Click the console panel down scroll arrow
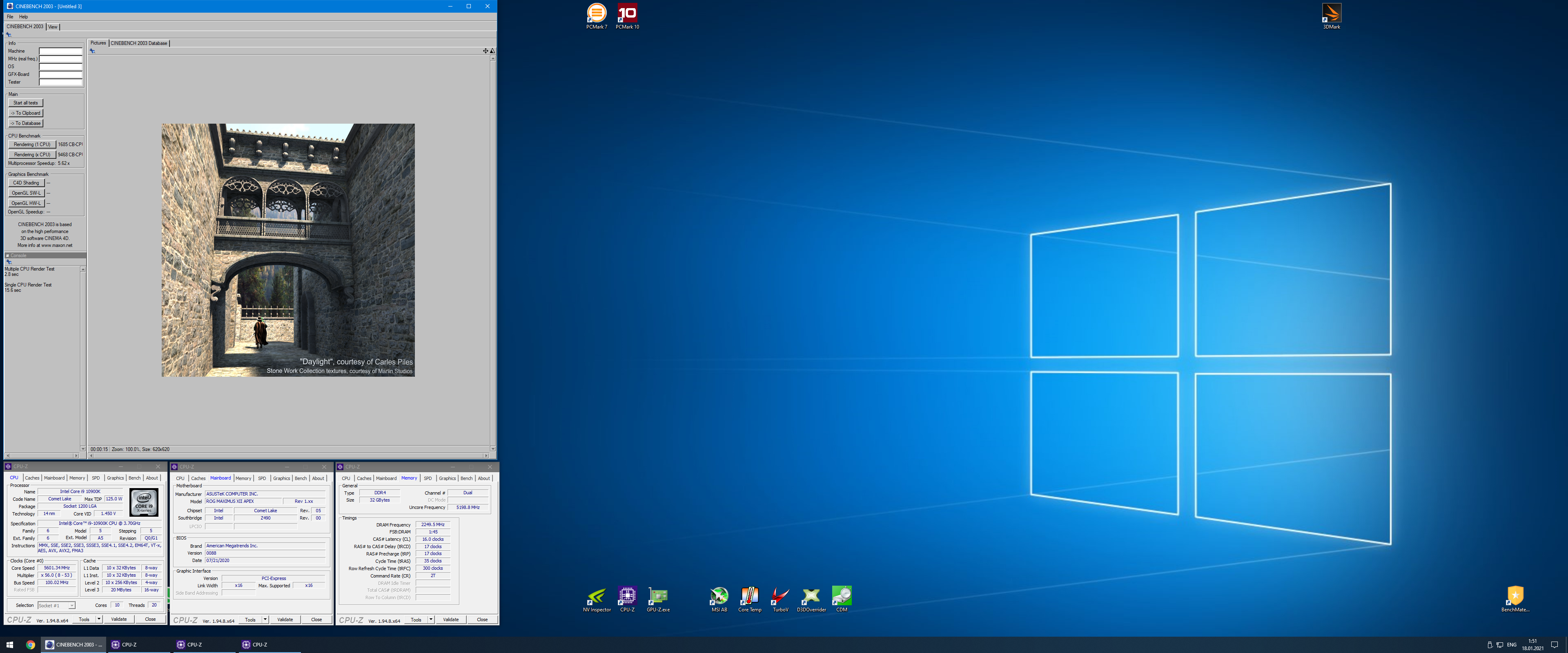 coord(83,449)
